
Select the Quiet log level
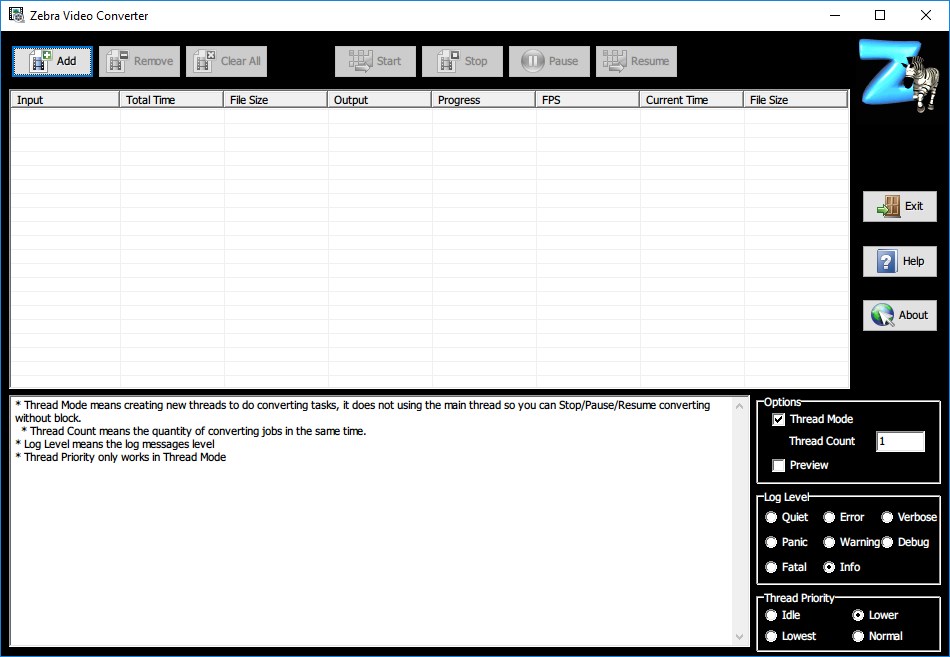coord(771,518)
